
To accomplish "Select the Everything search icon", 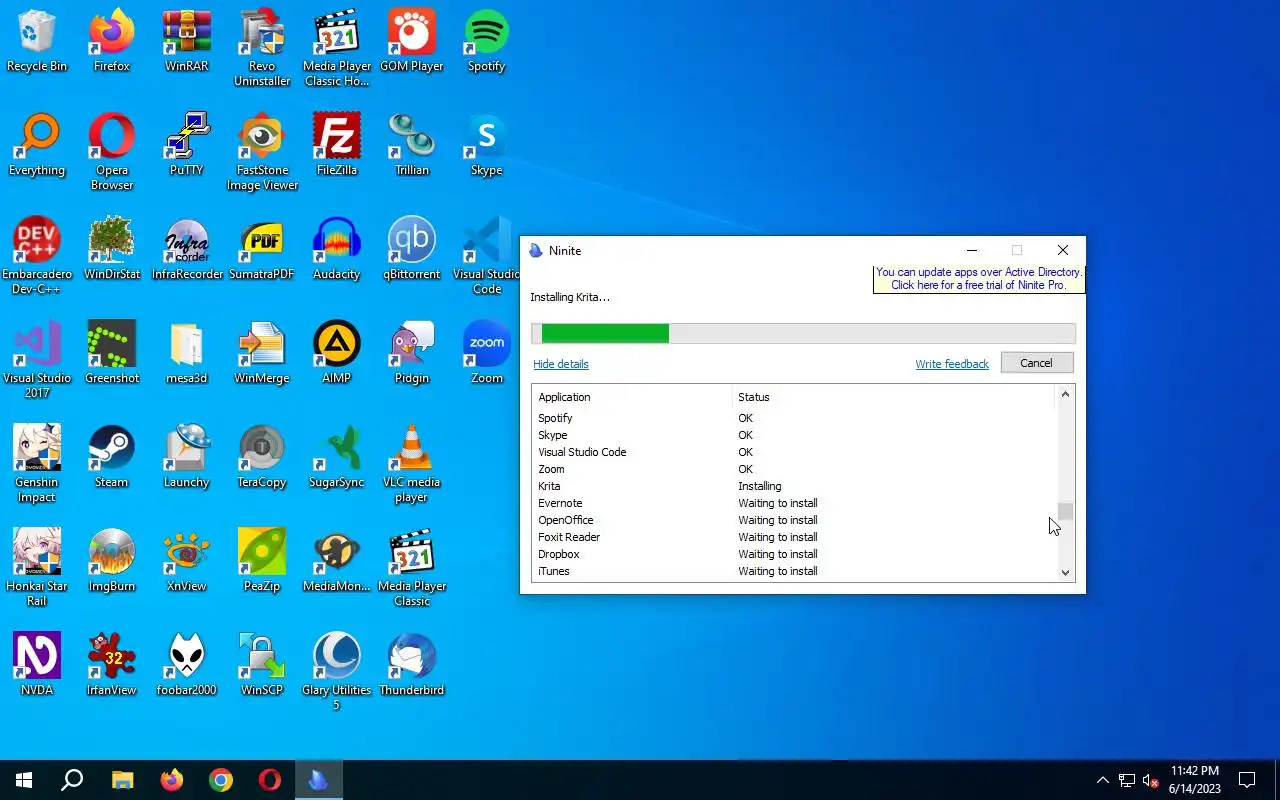I will coord(37,145).
